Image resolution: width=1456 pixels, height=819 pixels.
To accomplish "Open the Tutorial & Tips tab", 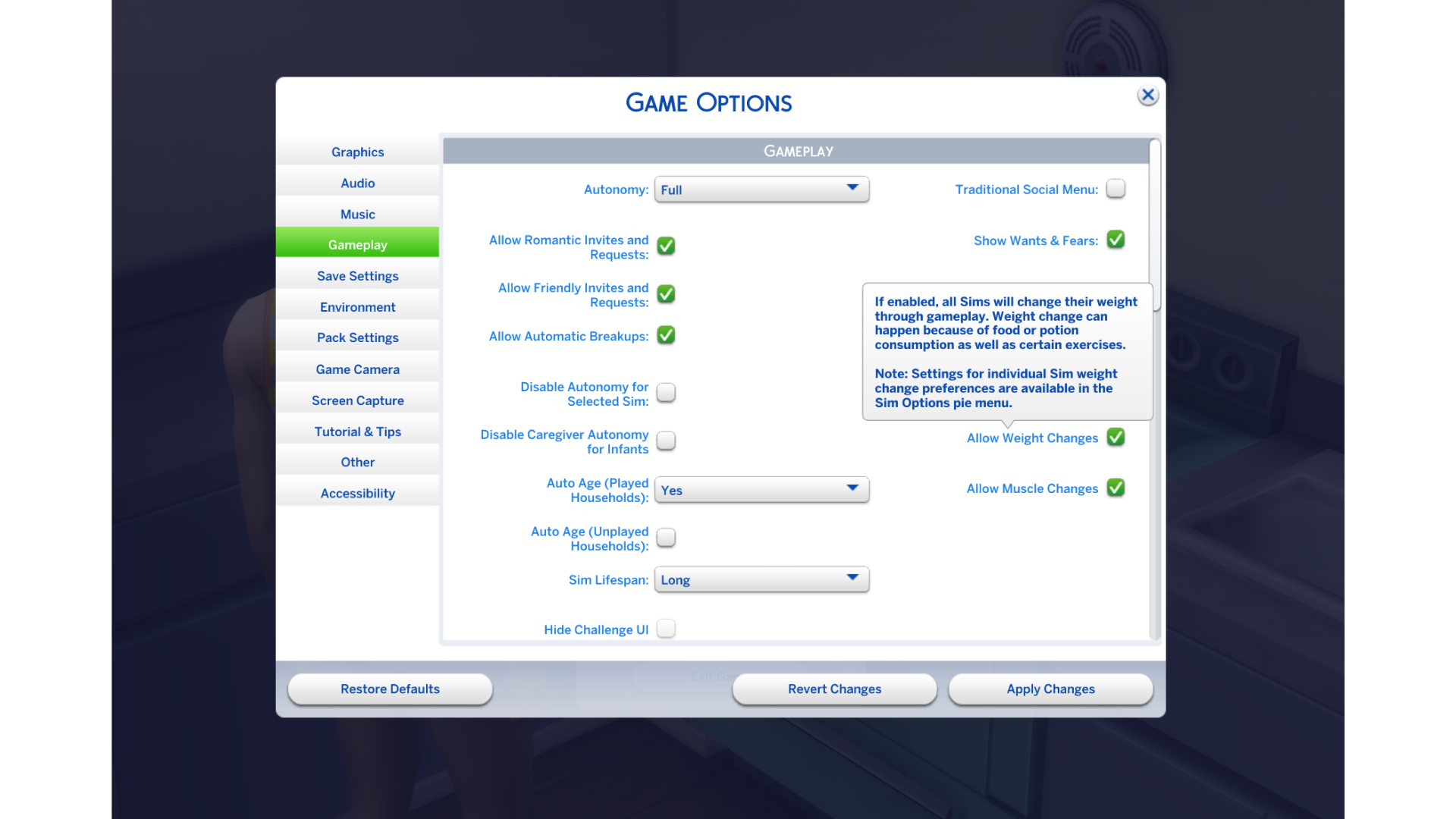I will click(357, 431).
